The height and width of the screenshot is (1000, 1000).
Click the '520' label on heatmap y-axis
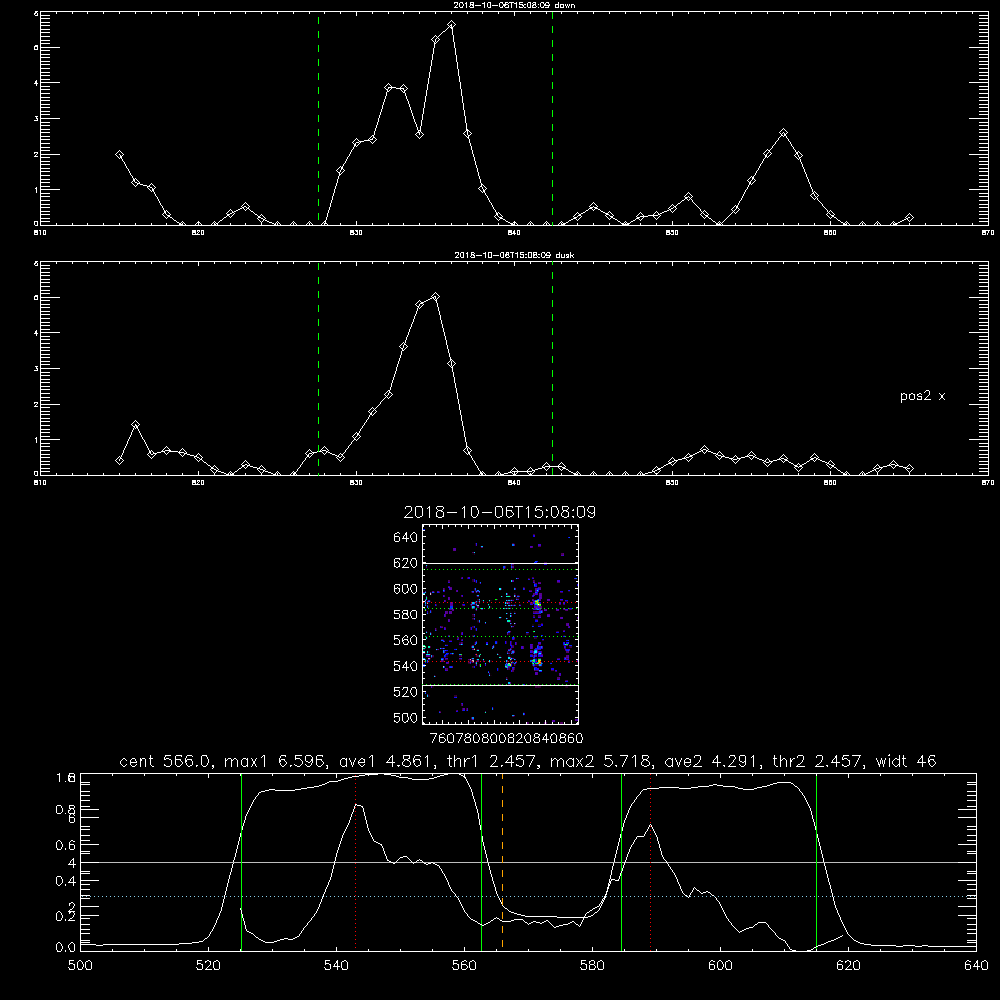pyautogui.click(x=406, y=692)
